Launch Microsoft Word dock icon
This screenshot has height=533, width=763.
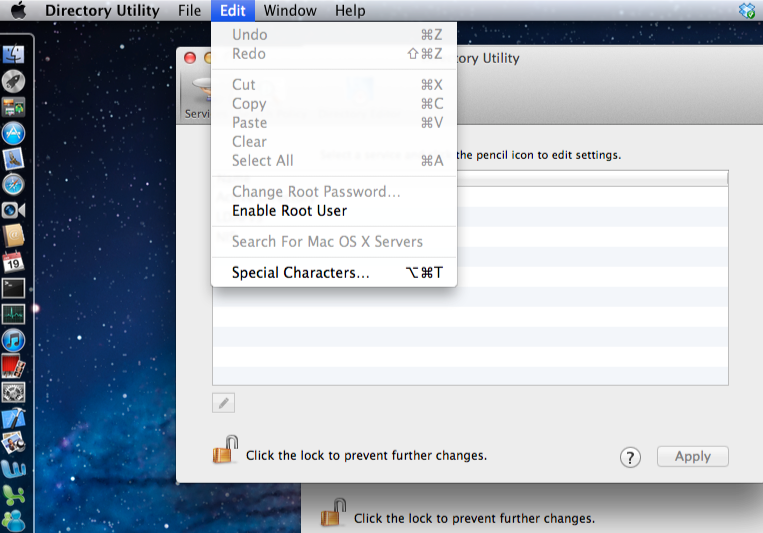pos(14,469)
